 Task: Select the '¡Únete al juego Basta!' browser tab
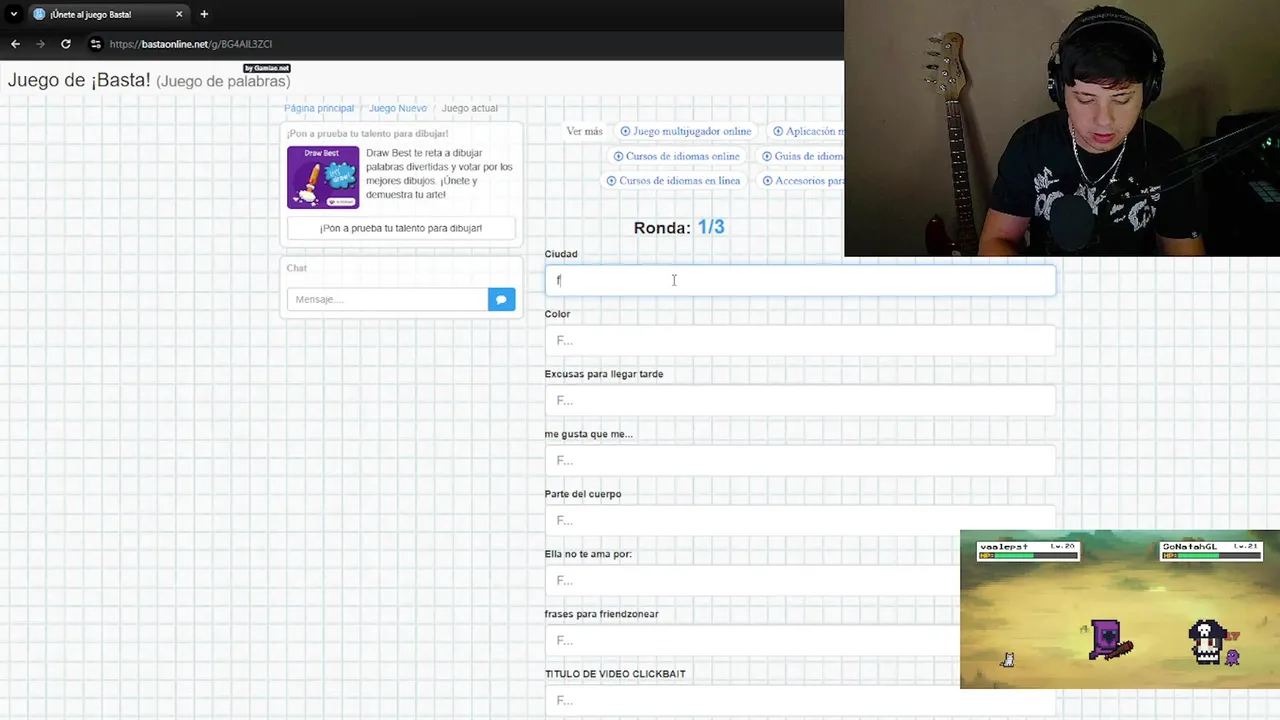[108, 14]
